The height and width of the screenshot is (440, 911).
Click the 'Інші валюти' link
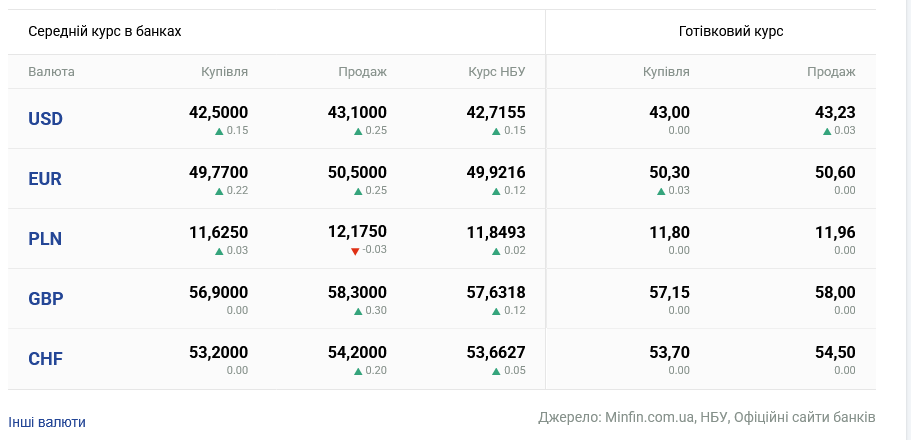click(x=47, y=422)
